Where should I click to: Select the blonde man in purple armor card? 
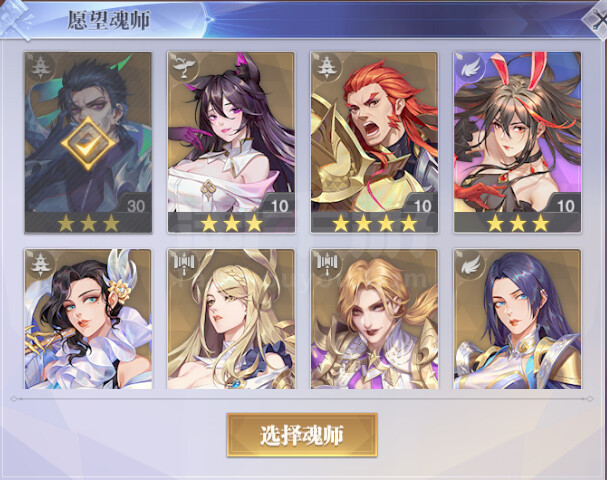click(x=374, y=319)
